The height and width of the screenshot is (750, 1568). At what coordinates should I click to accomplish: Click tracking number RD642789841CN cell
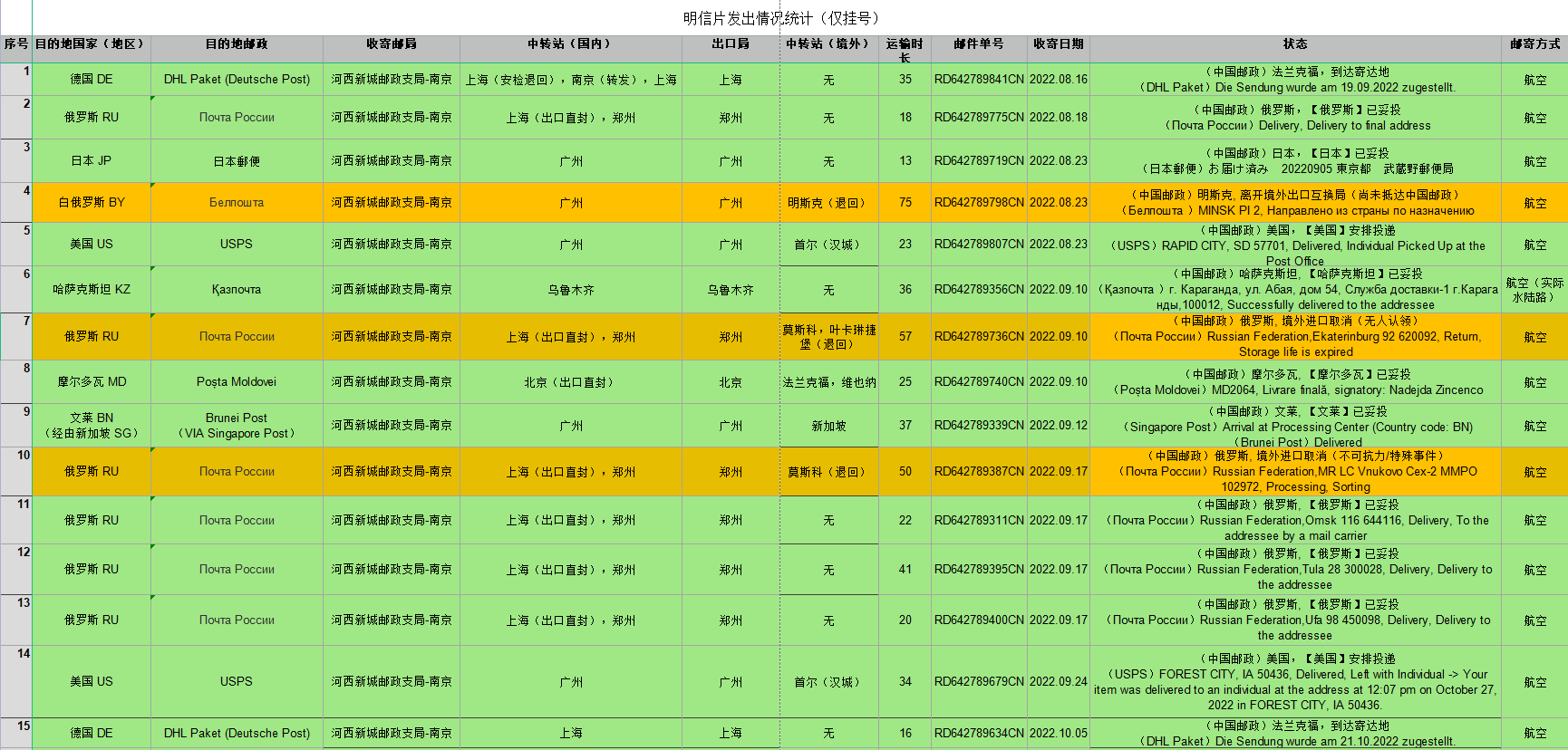[979, 80]
